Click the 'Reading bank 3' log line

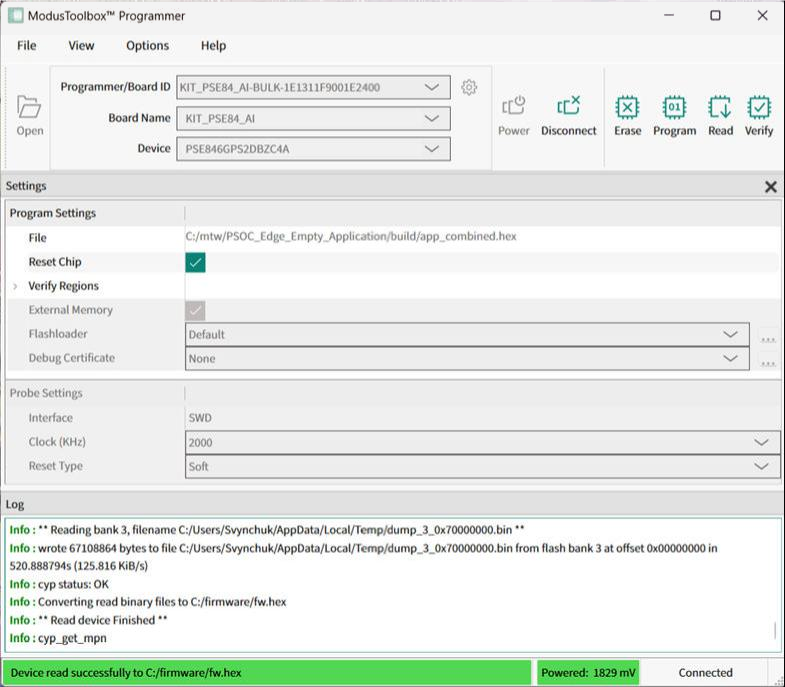point(267,530)
